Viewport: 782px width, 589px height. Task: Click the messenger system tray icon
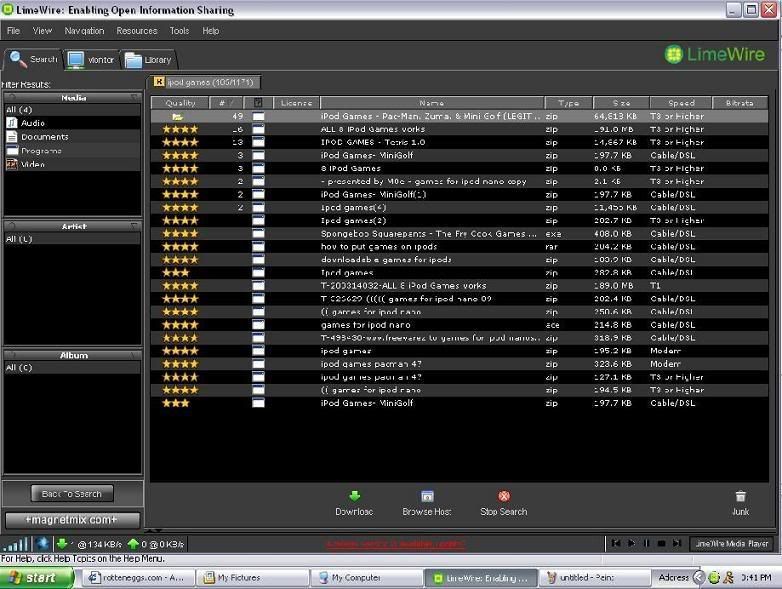click(x=729, y=578)
